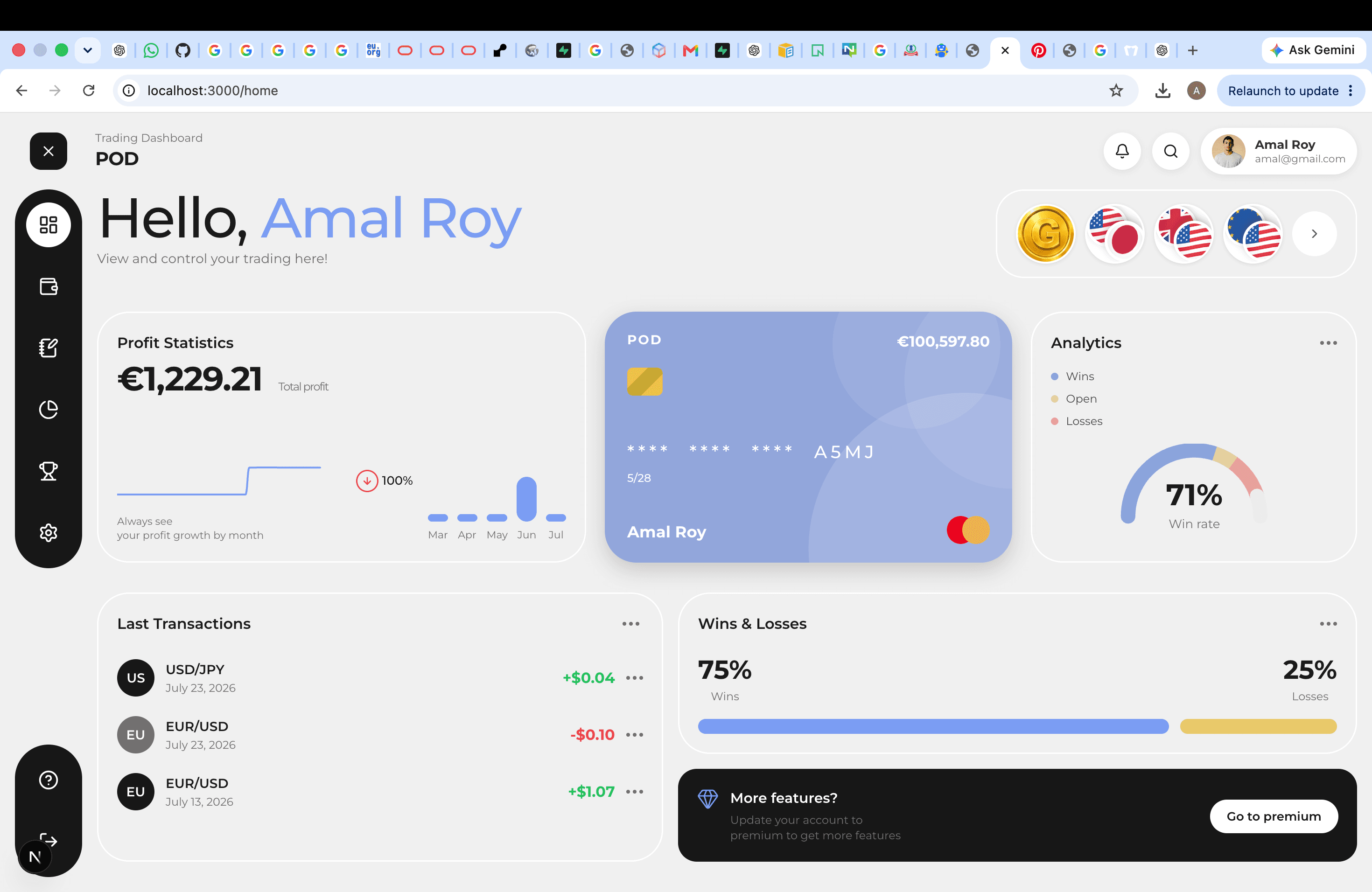Click the blue Wins progress bar
The width and height of the screenshot is (1372, 892).
point(933,726)
